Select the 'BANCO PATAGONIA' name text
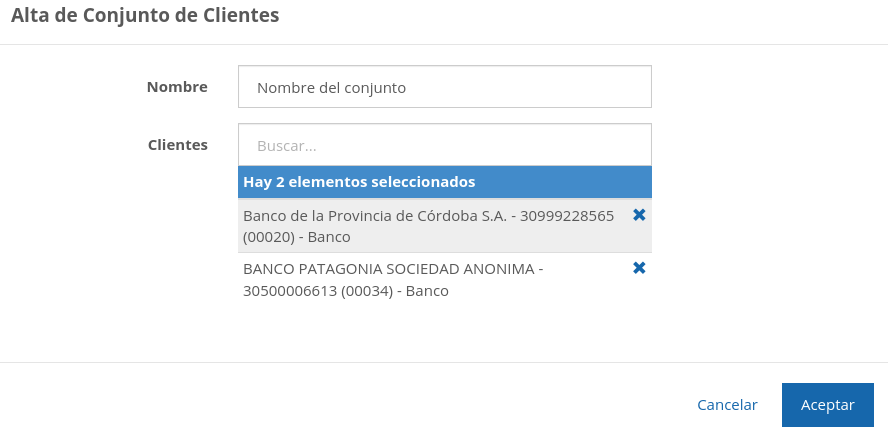This screenshot has width=888, height=442. pyautogui.click(x=302, y=270)
